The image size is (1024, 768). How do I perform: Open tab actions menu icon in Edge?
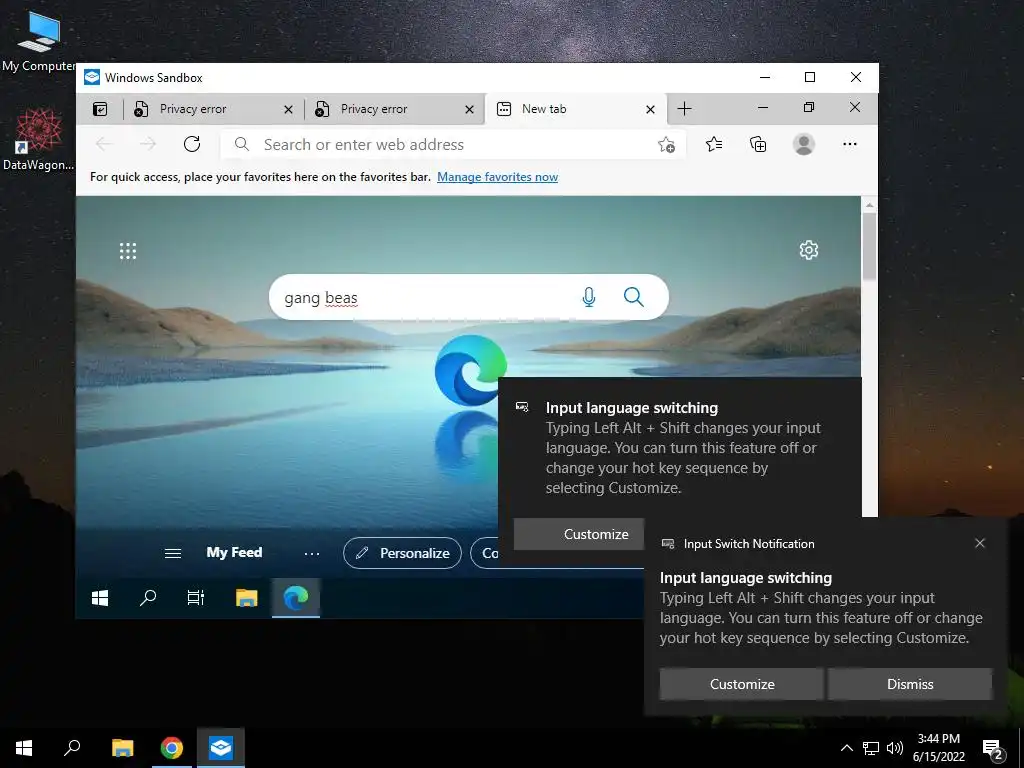pos(100,109)
